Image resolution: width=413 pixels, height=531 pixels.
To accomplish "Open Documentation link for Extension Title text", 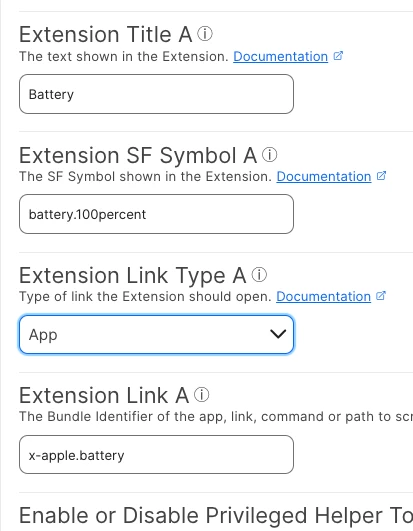I will coord(280,57).
